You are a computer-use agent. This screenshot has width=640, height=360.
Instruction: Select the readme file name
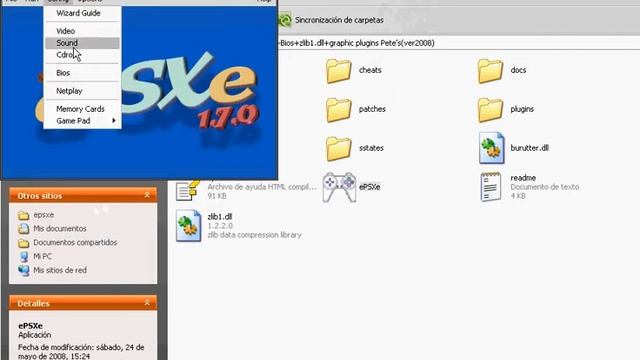click(523, 178)
